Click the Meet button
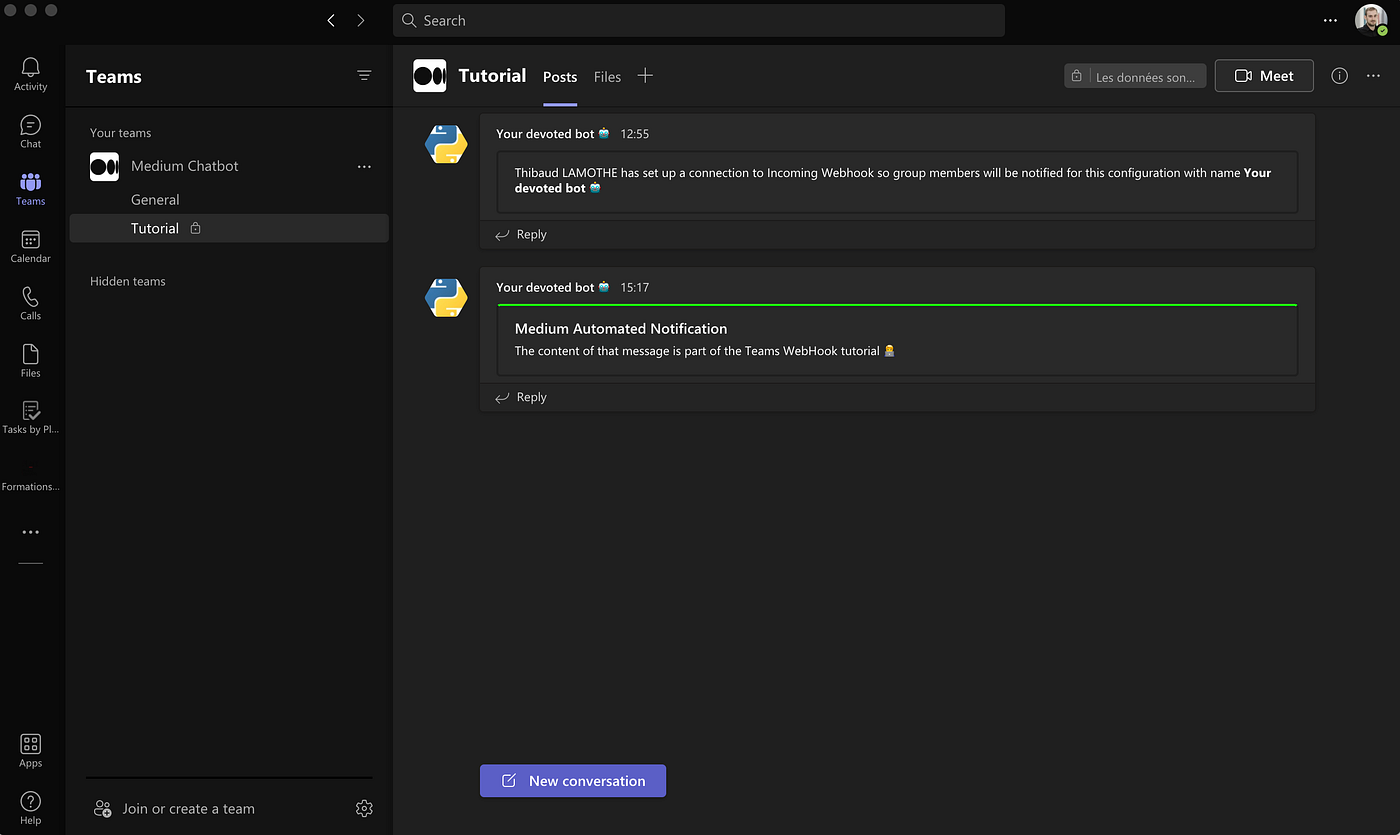1400x835 pixels. click(1264, 76)
